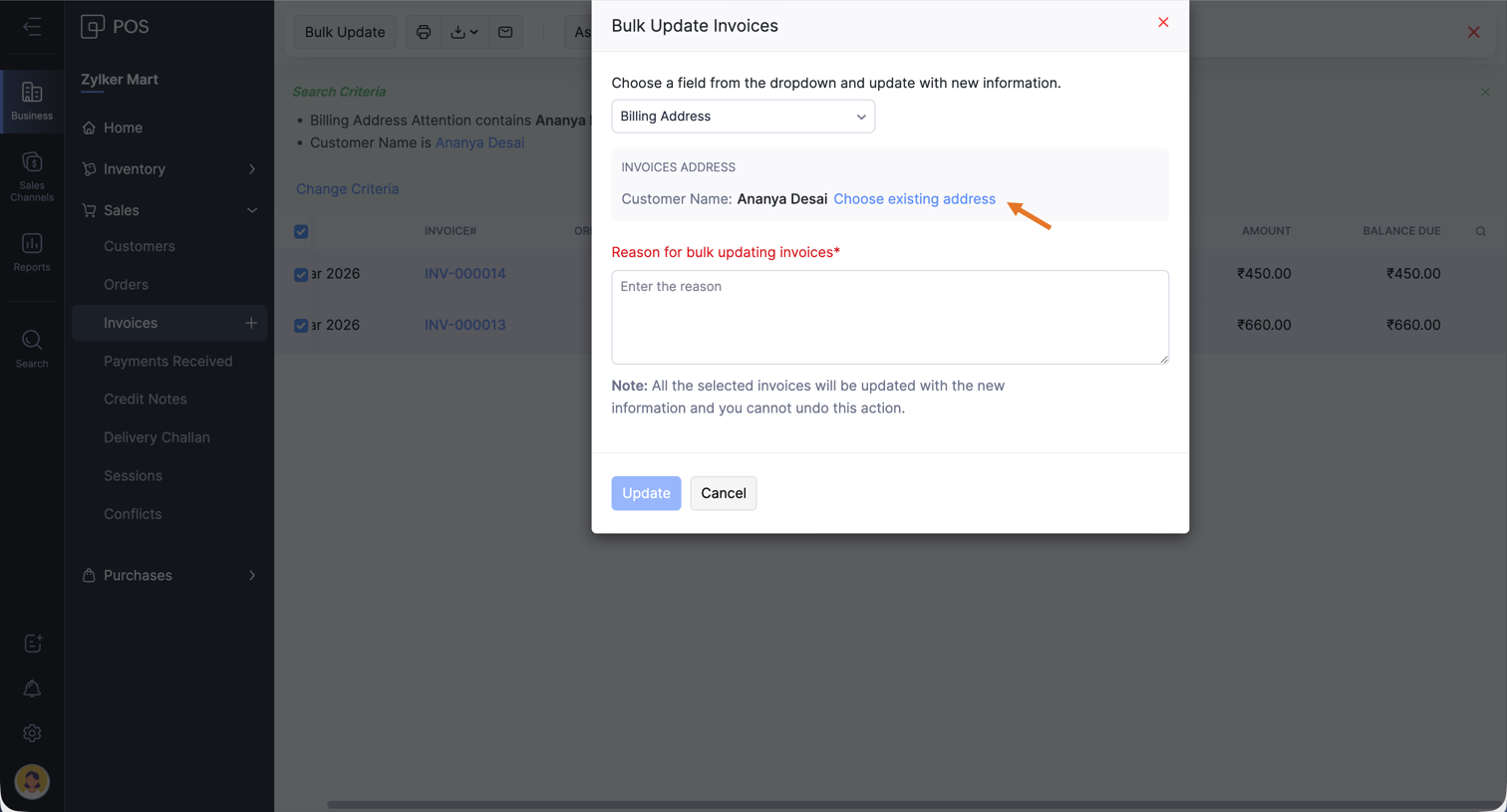Click the Search icon in sidebar
1507x812 pixels.
pyautogui.click(x=32, y=348)
